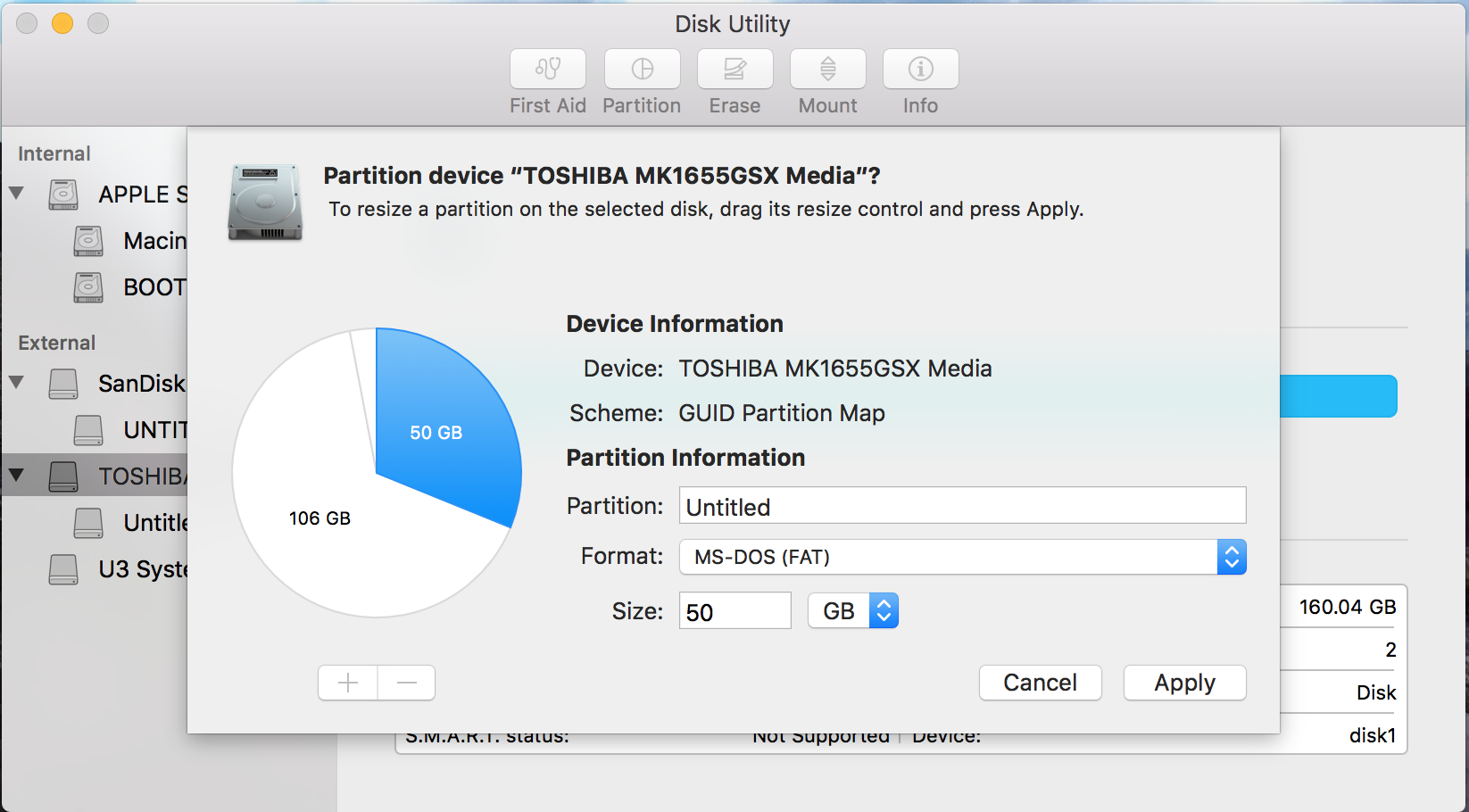1469x812 pixels.
Task: Click the 'Disk' type value in the info table
Action: click(x=1376, y=692)
